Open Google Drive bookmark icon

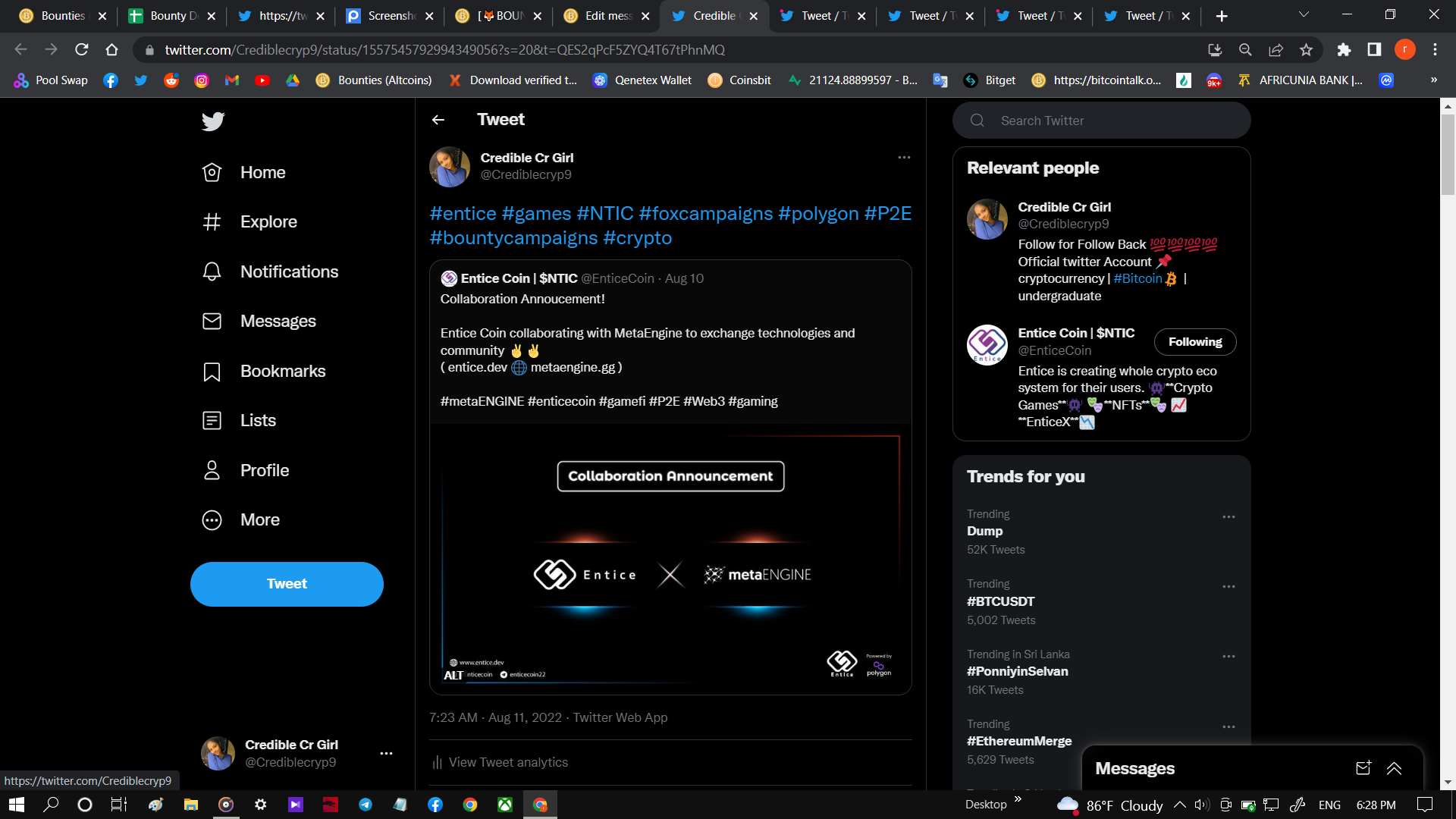[x=293, y=80]
